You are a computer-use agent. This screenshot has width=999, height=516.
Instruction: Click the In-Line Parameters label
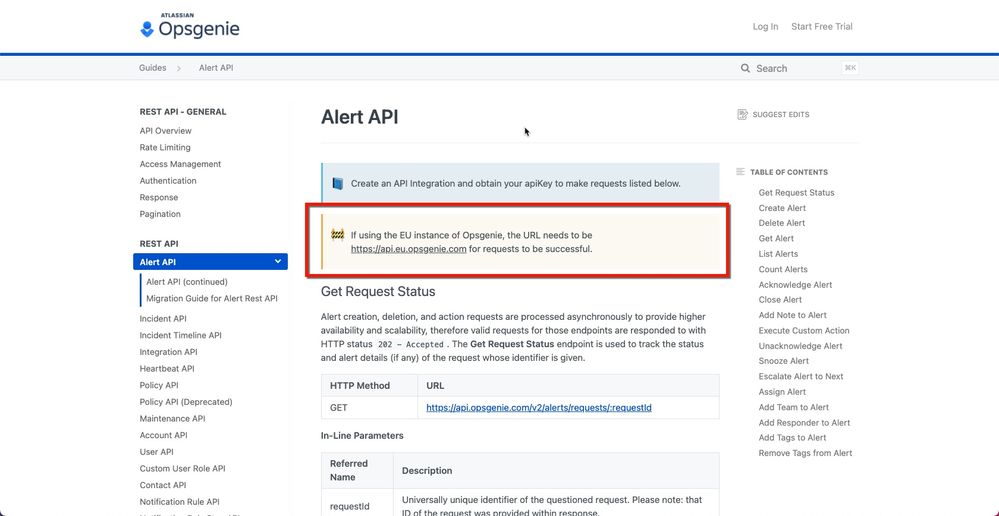point(363,436)
